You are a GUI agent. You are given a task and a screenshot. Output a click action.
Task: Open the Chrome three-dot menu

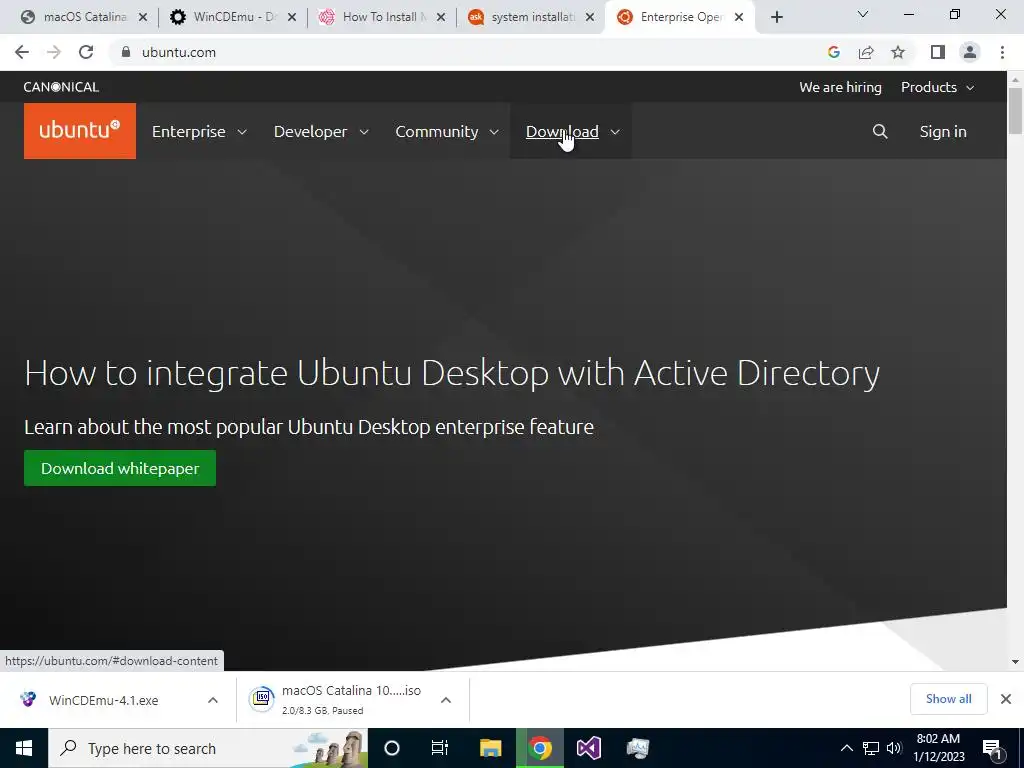[x=1002, y=52]
